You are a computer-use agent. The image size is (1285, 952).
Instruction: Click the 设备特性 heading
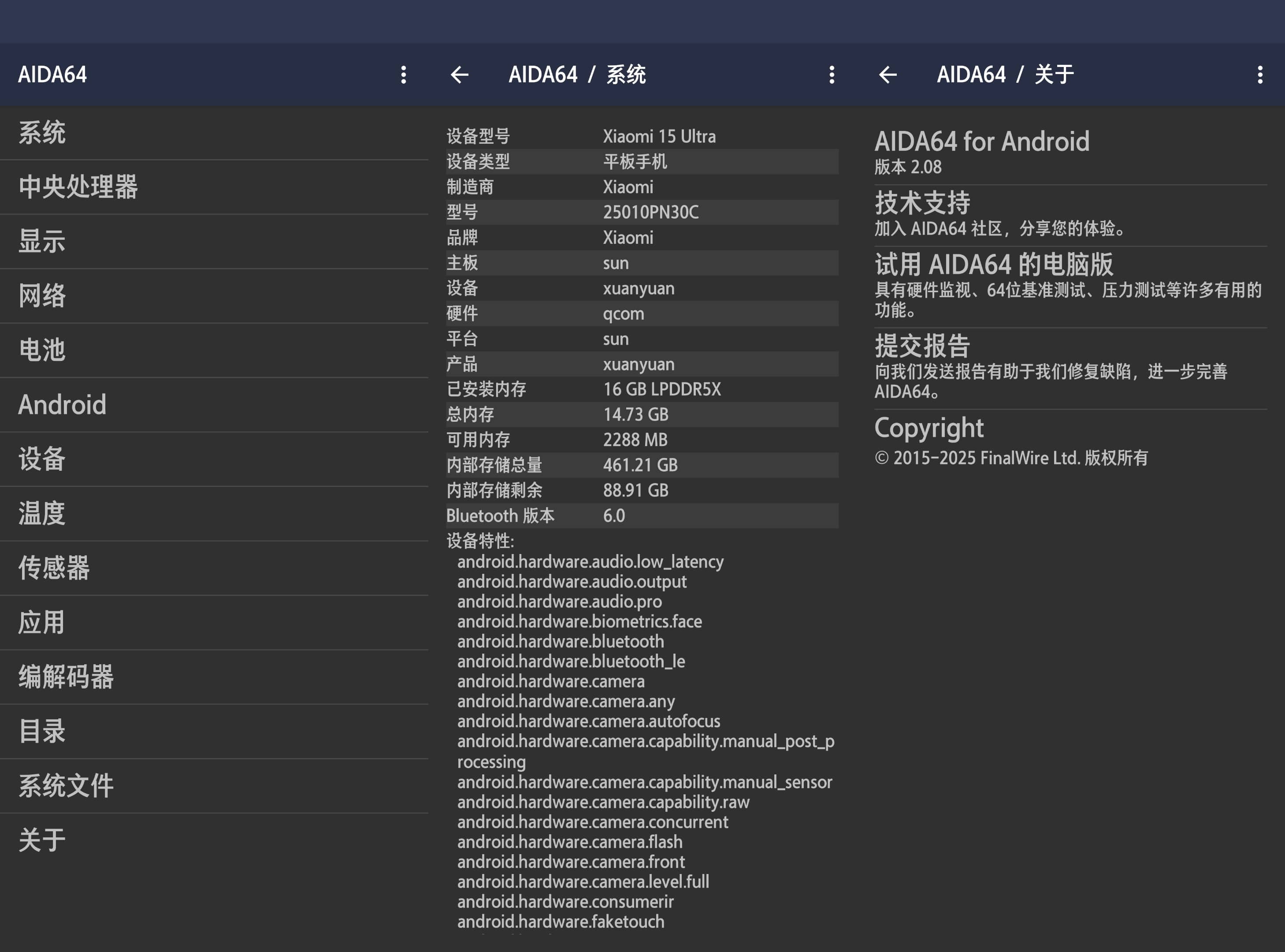(x=480, y=541)
